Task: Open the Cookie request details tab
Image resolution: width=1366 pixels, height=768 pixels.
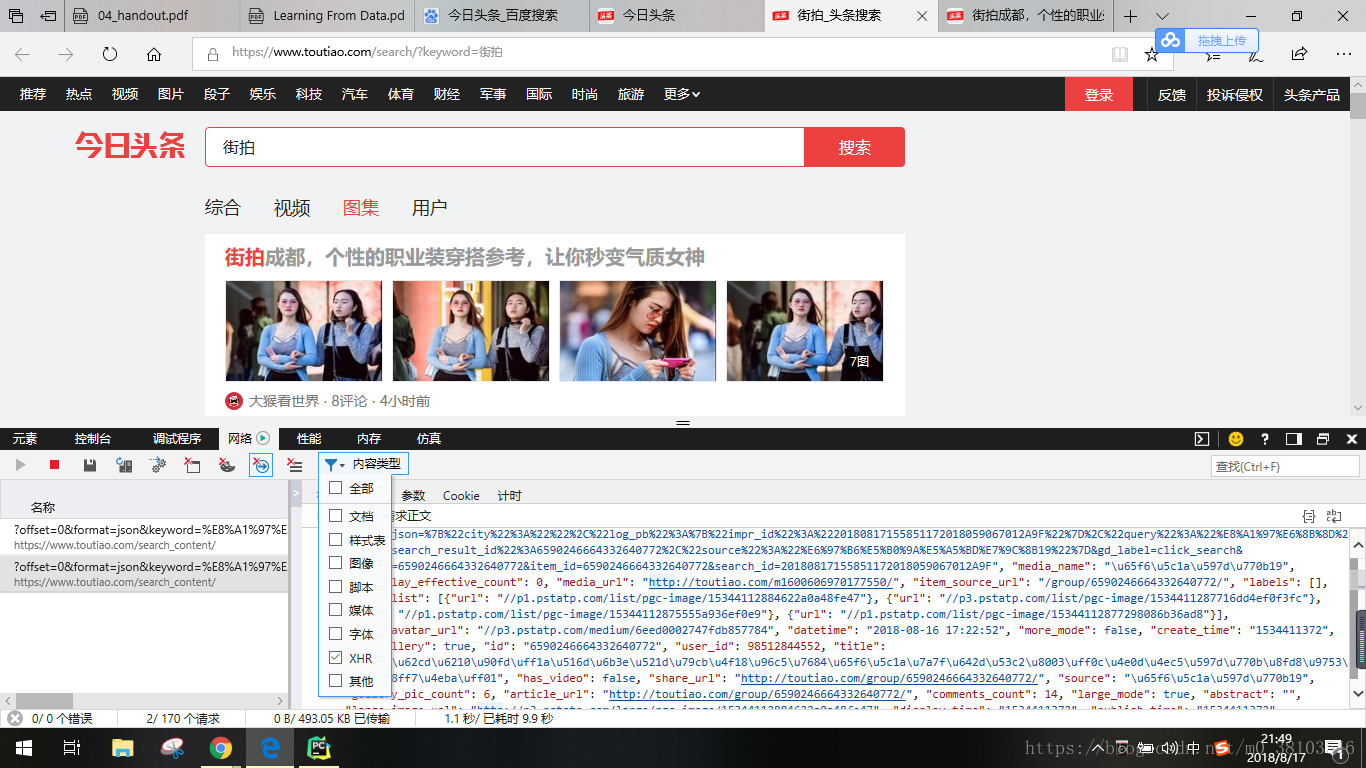Action: pyautogui.click(x=461, y=496)
